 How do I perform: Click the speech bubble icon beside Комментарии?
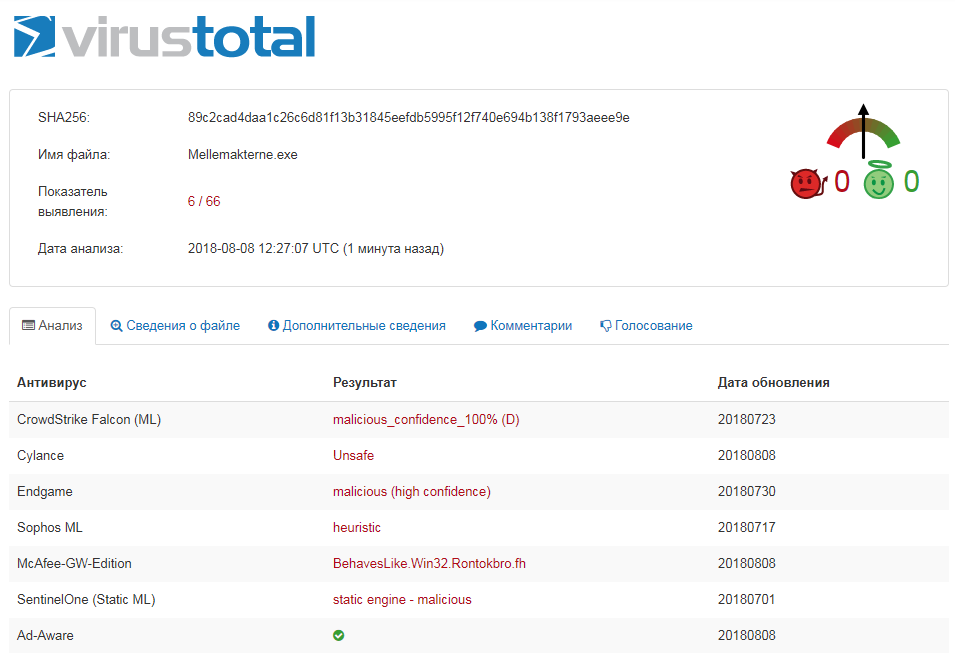point(480,326)
